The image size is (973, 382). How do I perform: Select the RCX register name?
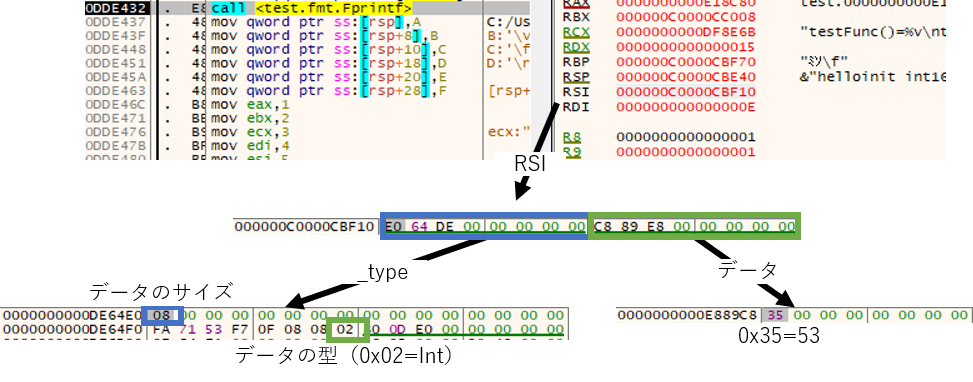point(575,31)
